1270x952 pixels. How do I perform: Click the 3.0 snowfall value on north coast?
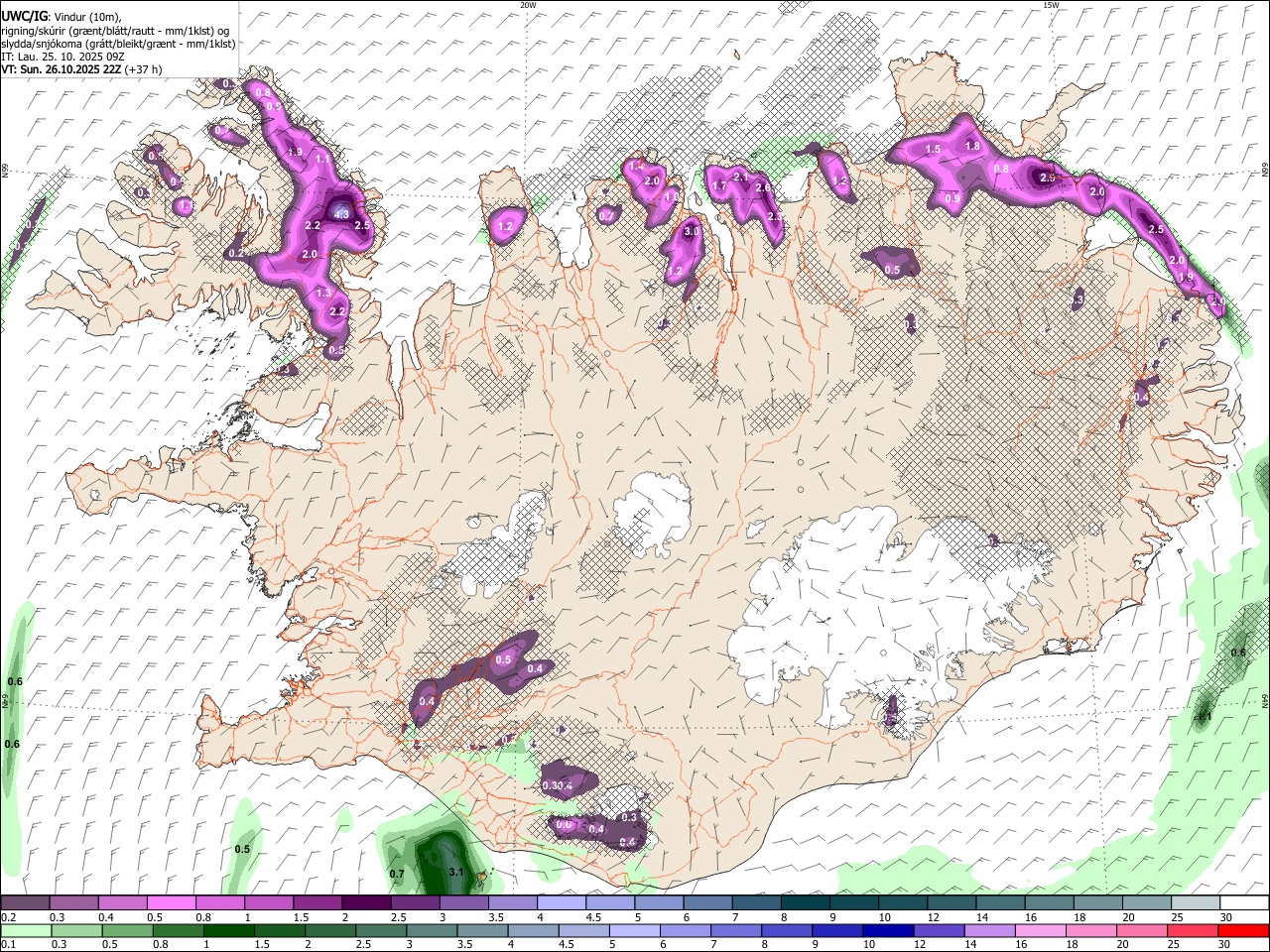[693, 231]
